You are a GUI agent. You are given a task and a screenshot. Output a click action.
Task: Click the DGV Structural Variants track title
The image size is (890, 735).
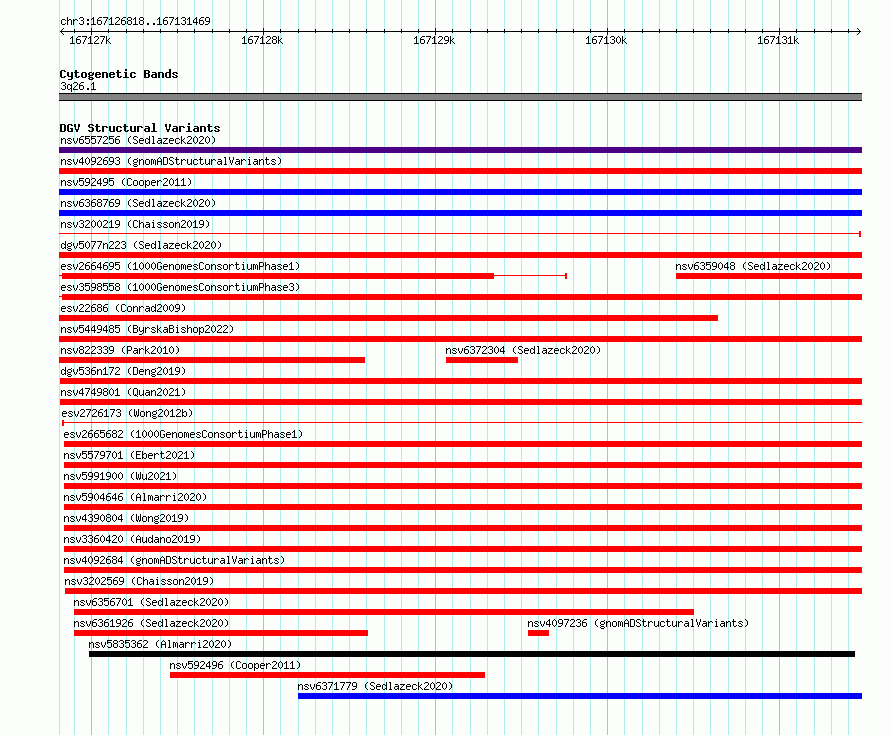tap(140, 128)
